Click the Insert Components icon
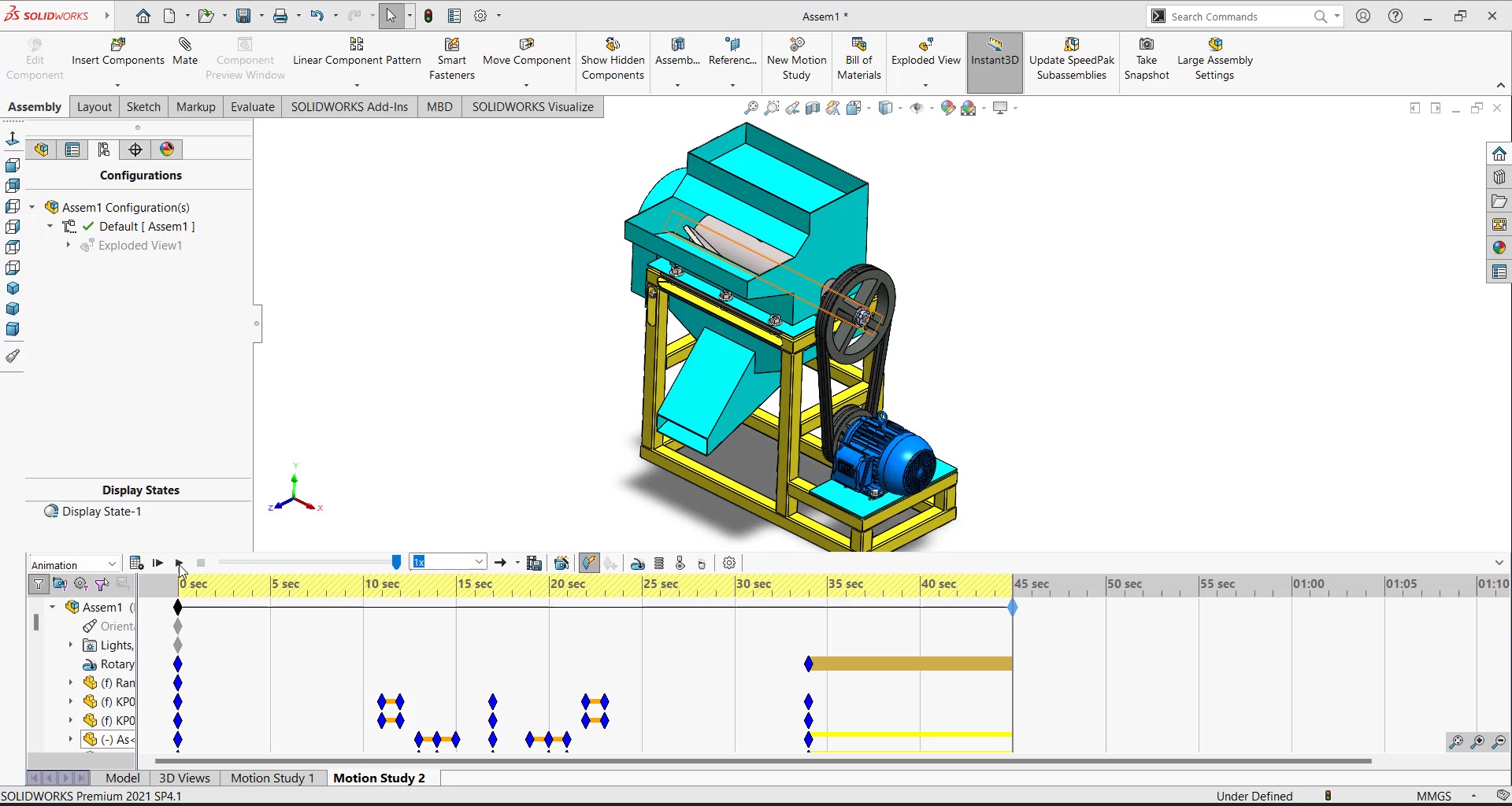Viewport: 1512px width, 806px height. [x=118, y=44]
